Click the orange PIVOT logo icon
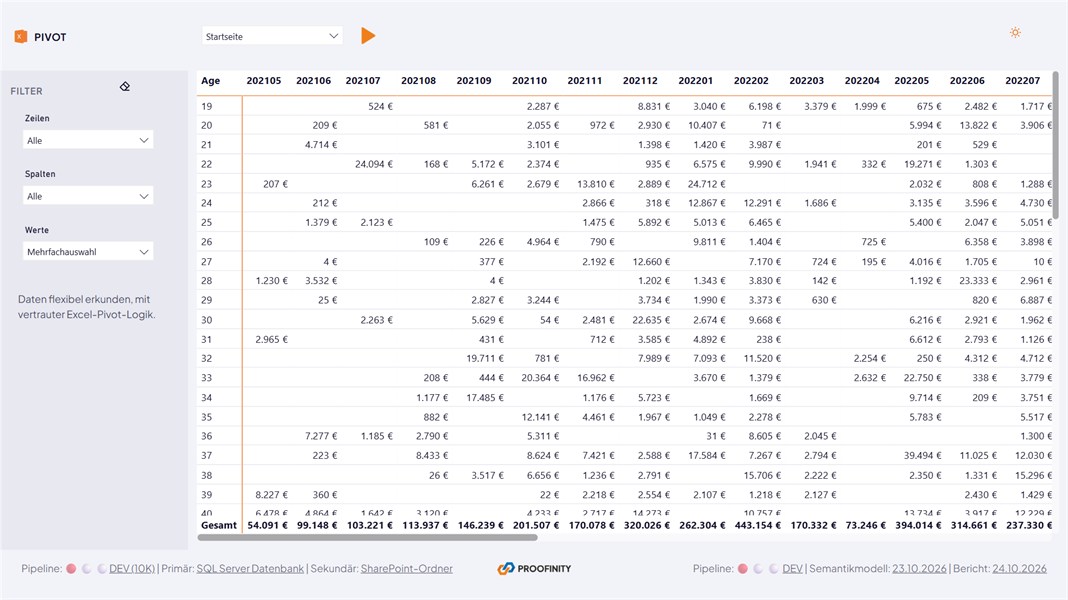The width and height of the screenshot is (1068, 600). click(21, 37)
